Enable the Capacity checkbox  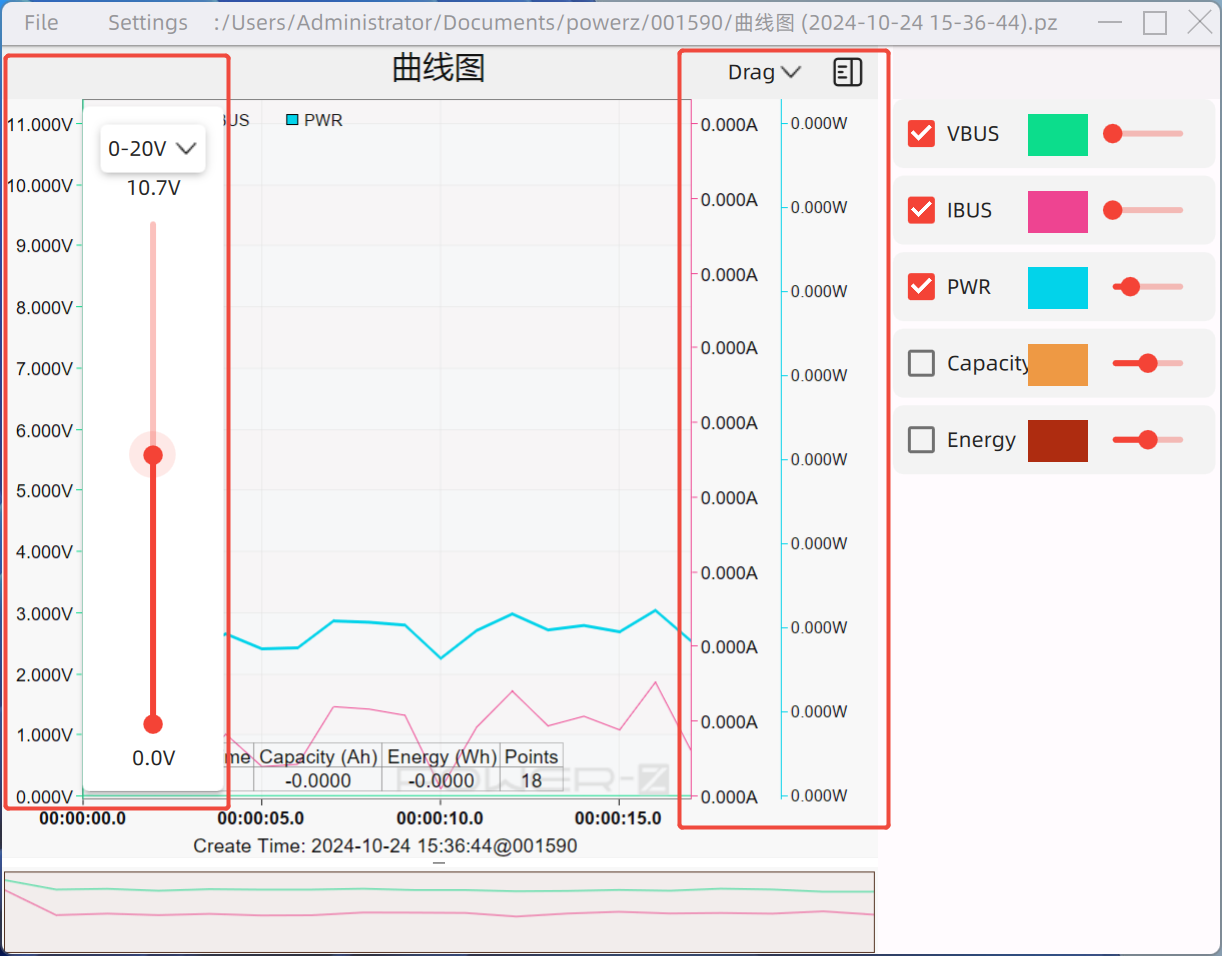[x=921, y=363]
